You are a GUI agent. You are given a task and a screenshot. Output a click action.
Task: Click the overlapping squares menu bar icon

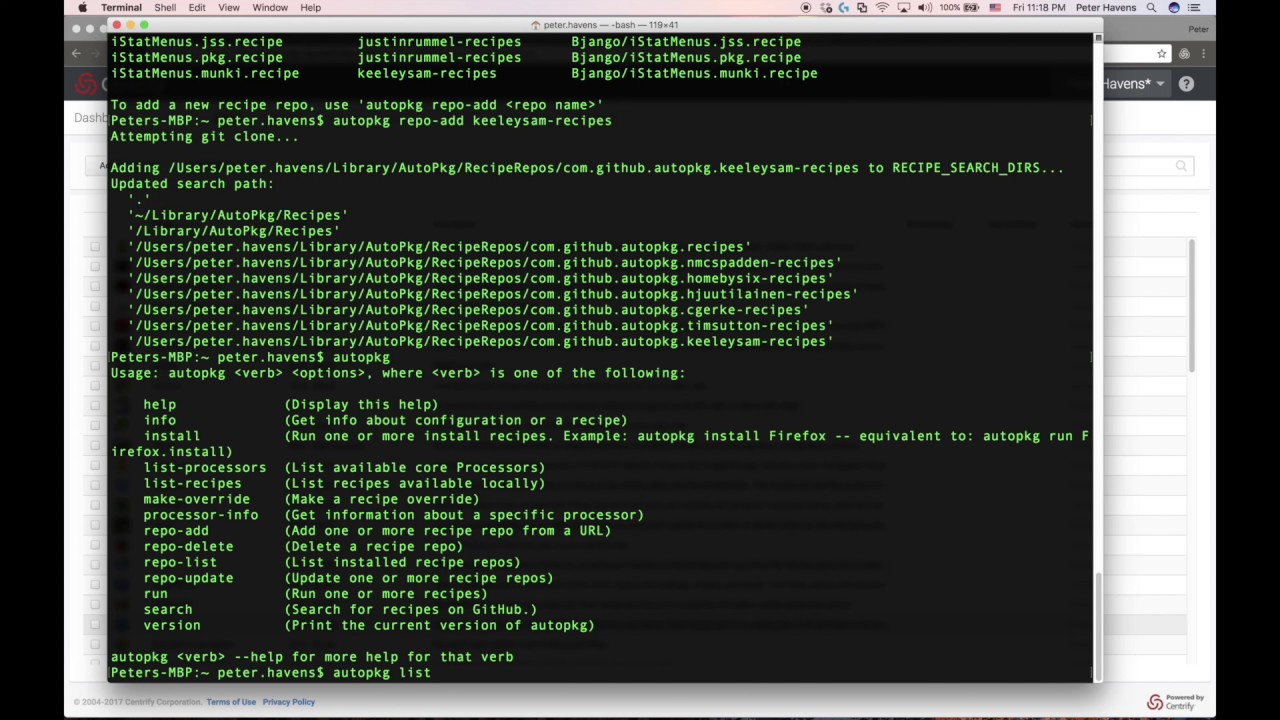[x=862, y=7]
